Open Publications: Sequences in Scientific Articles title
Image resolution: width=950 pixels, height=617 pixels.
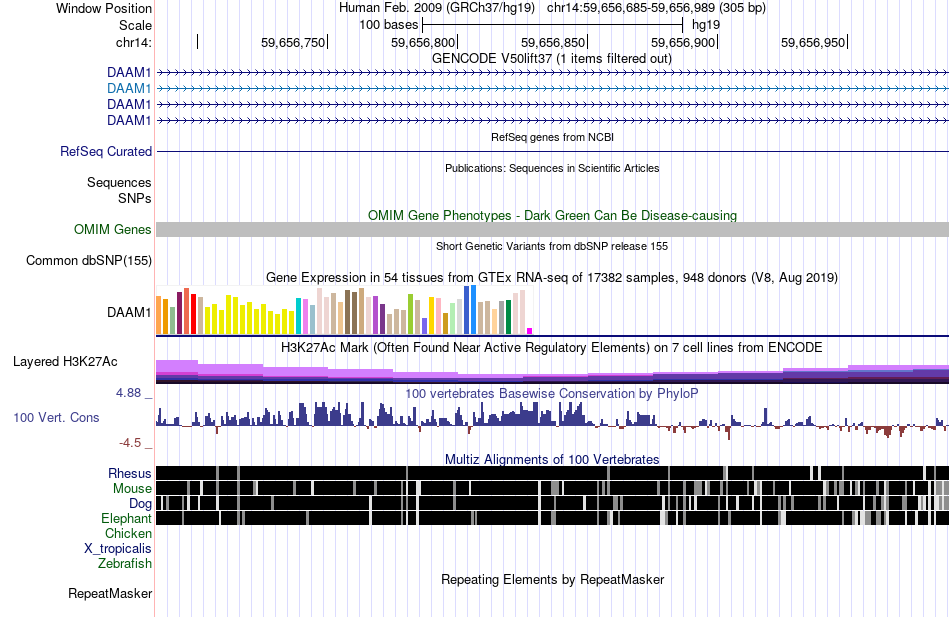tap(552, 168)
